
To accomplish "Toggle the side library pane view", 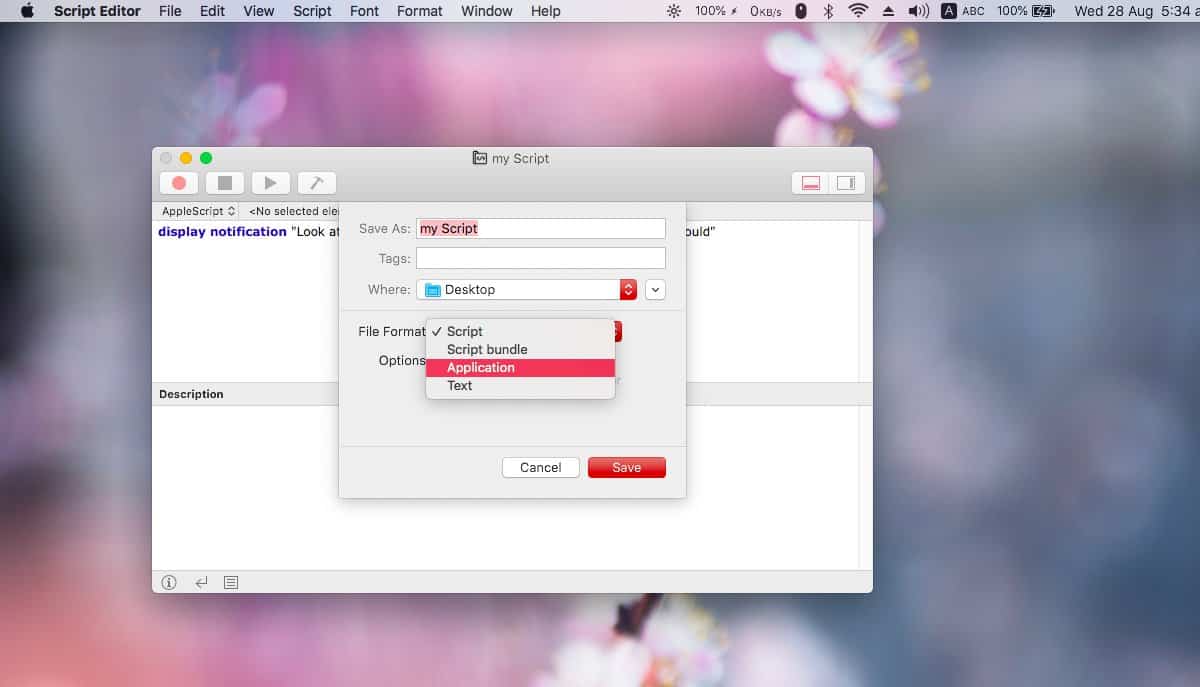I will [846, 183].
